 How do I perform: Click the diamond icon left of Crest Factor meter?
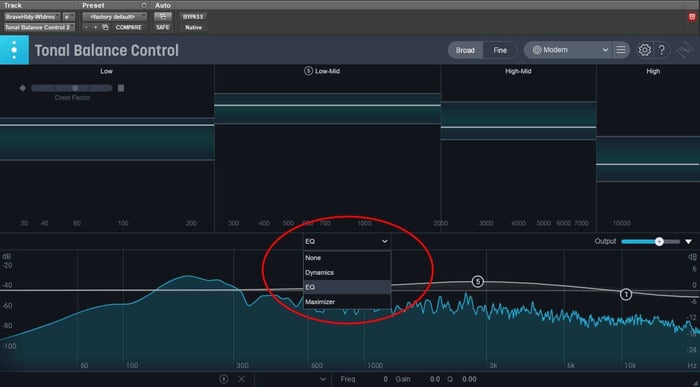click(22, 88)
